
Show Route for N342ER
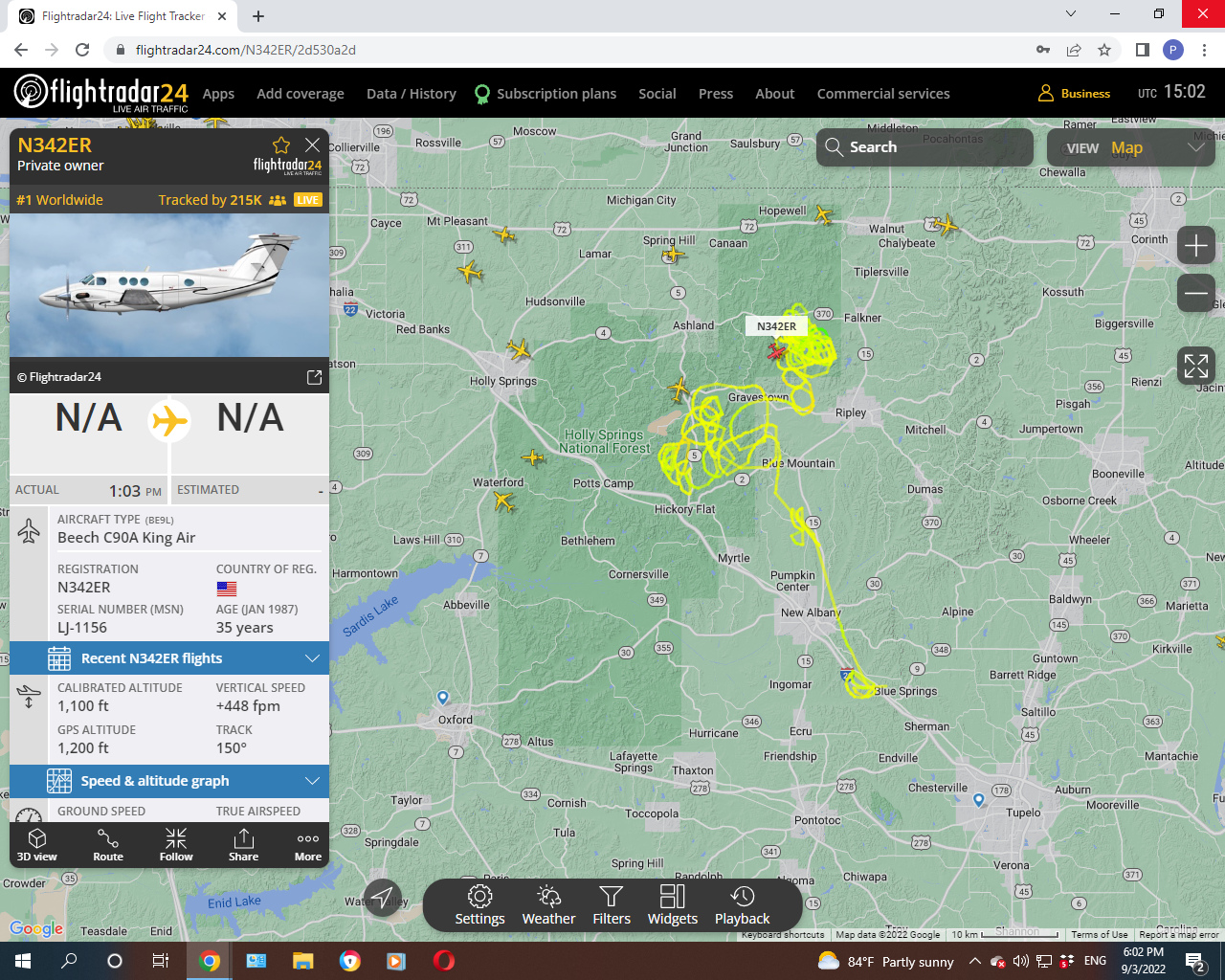tap(108, 845)
